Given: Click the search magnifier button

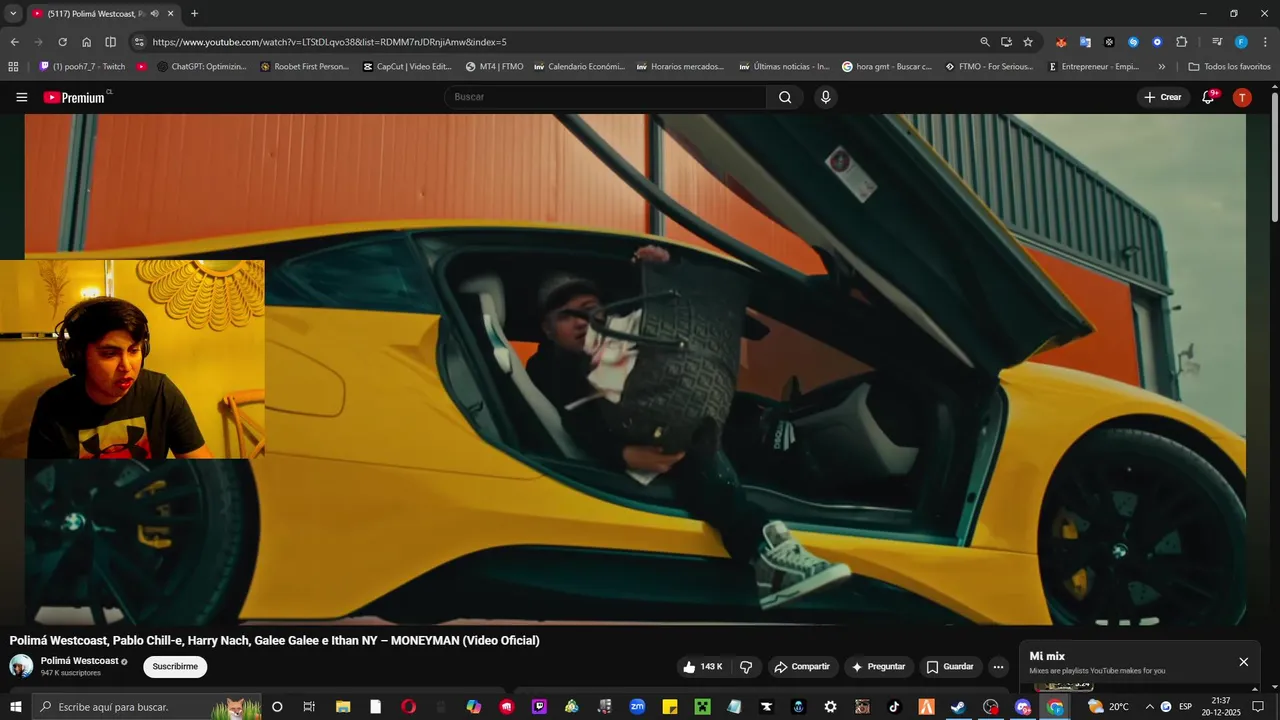Looking at the screenshot, I should coord(785,97).
